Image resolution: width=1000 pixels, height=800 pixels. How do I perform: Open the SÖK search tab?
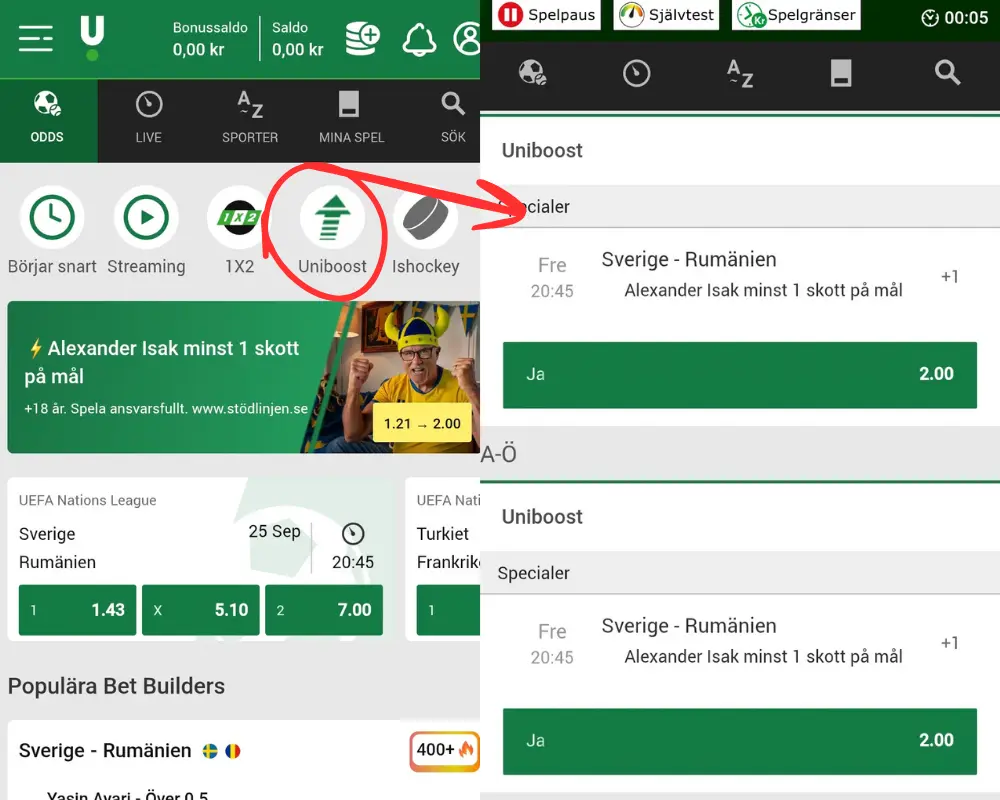[x=453, y=118]
